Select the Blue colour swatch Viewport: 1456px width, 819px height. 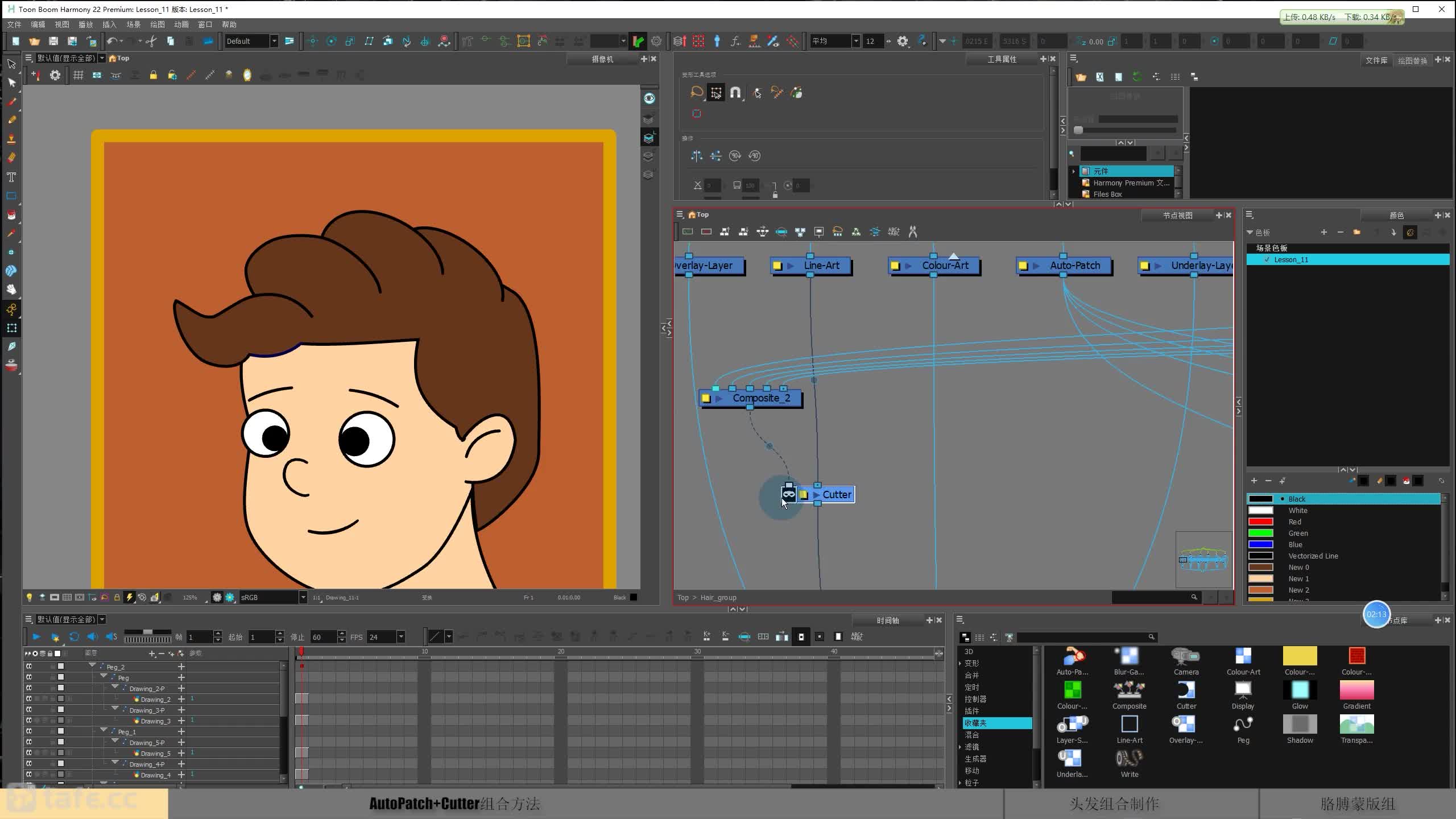(1260, 544)
